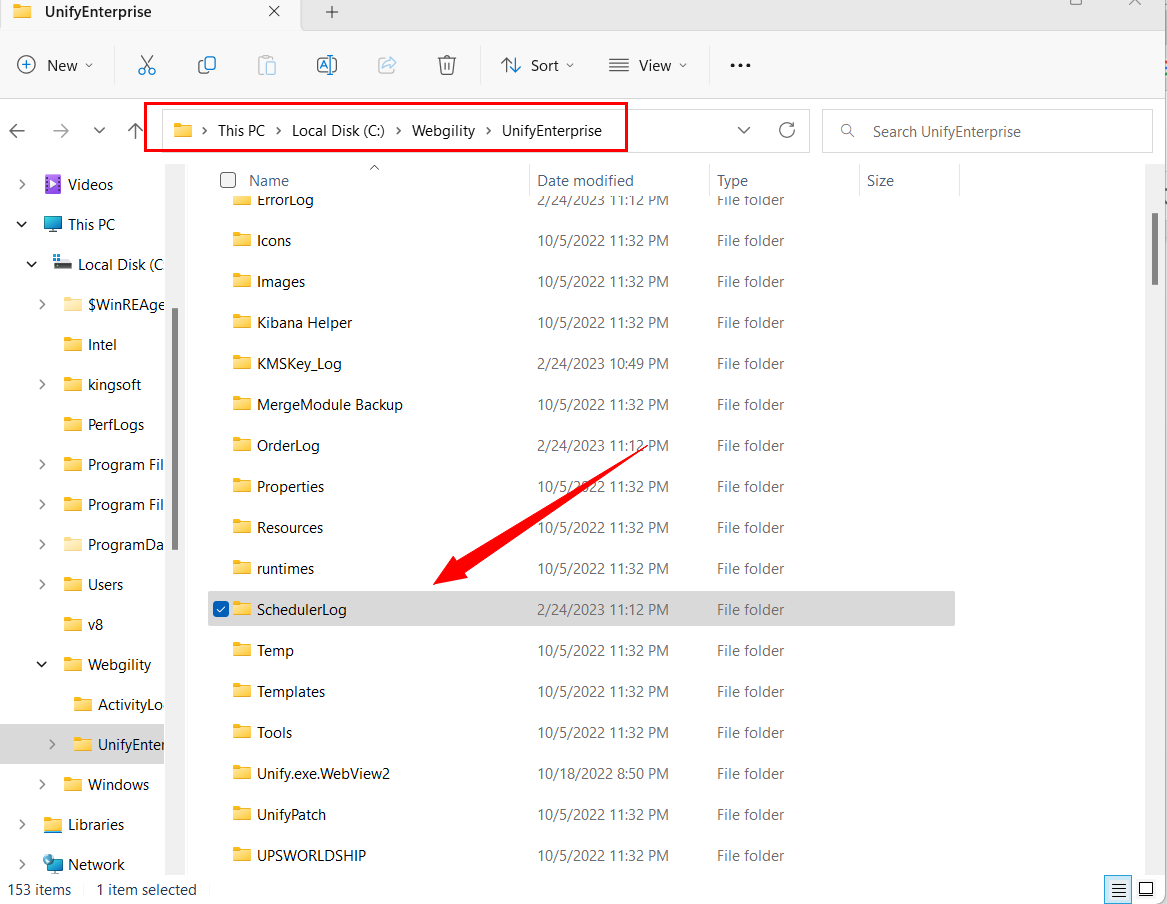Click the Tools folder icon
This screenshot has width=1167, height=904.
coord(242,731)
